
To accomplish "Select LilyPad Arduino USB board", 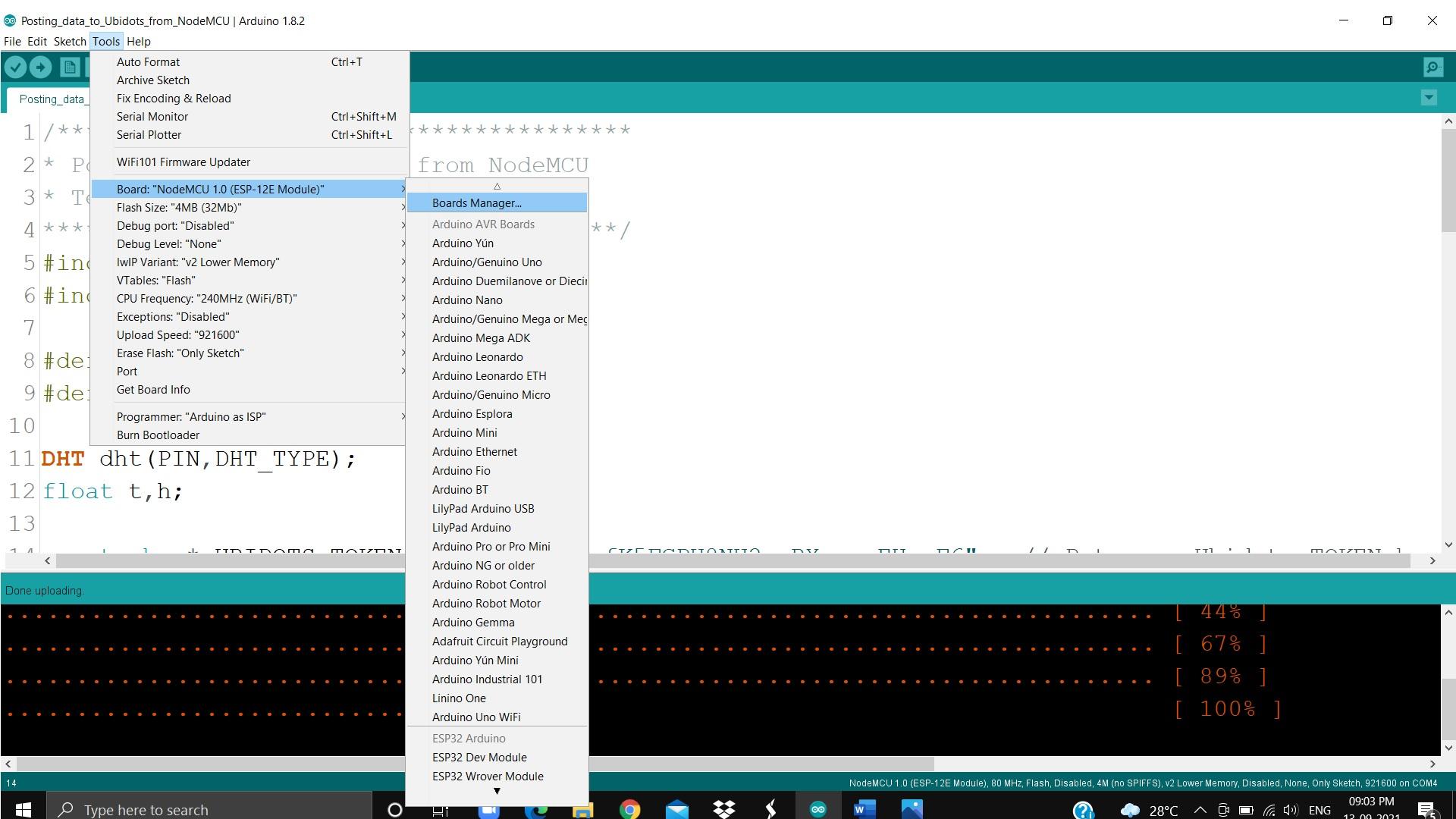I will (497, 509).
